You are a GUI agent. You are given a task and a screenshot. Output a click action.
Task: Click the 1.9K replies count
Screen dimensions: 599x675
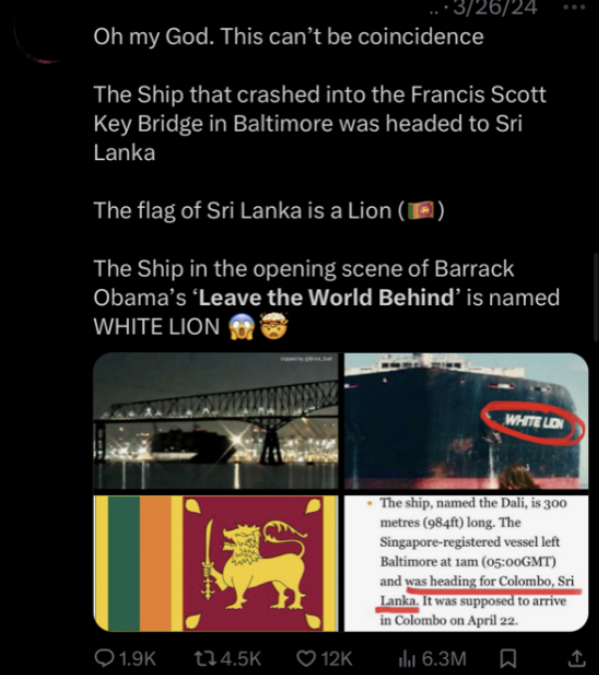coord(137,659)
